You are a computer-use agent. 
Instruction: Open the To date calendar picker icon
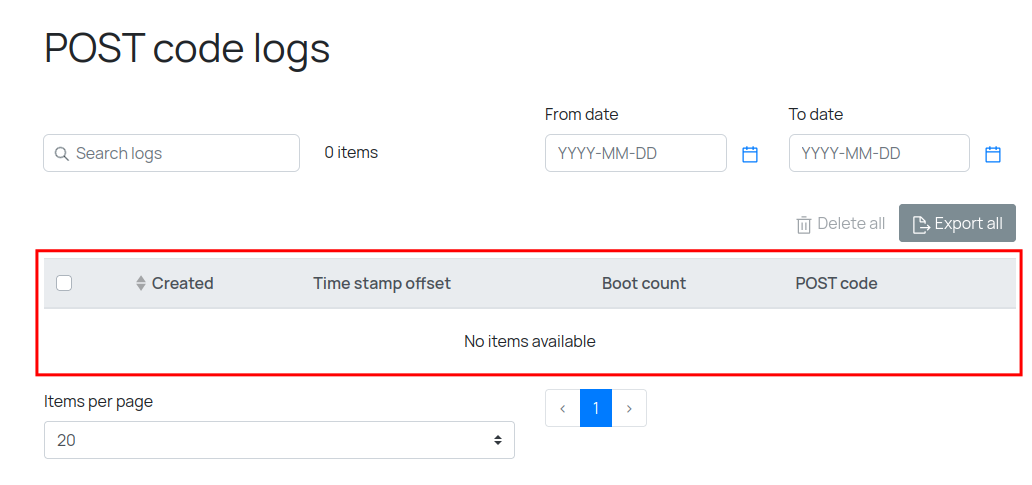[x=993, y=154]
